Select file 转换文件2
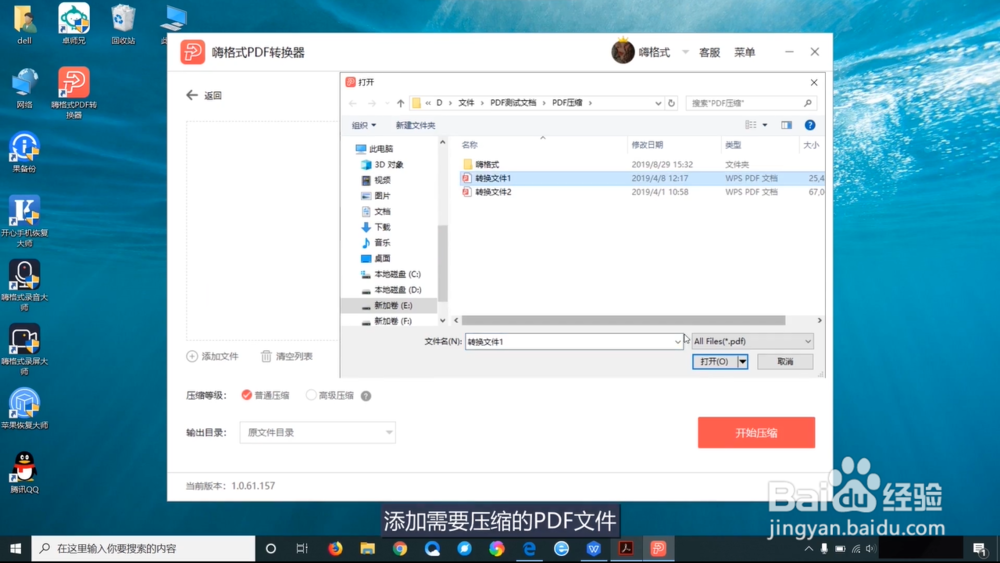This screenshot has width=1000, height=563. 641,192
